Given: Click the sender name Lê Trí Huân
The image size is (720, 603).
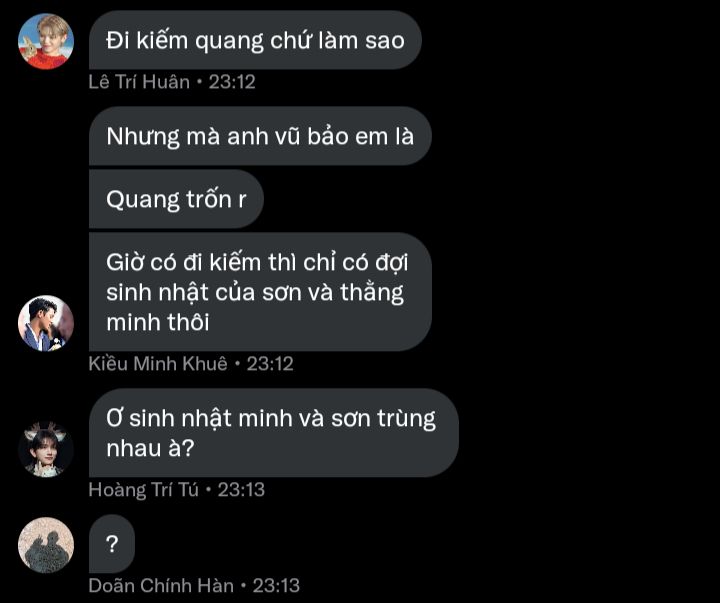Looking at the screenshot, I should click(x=139, y=82).
